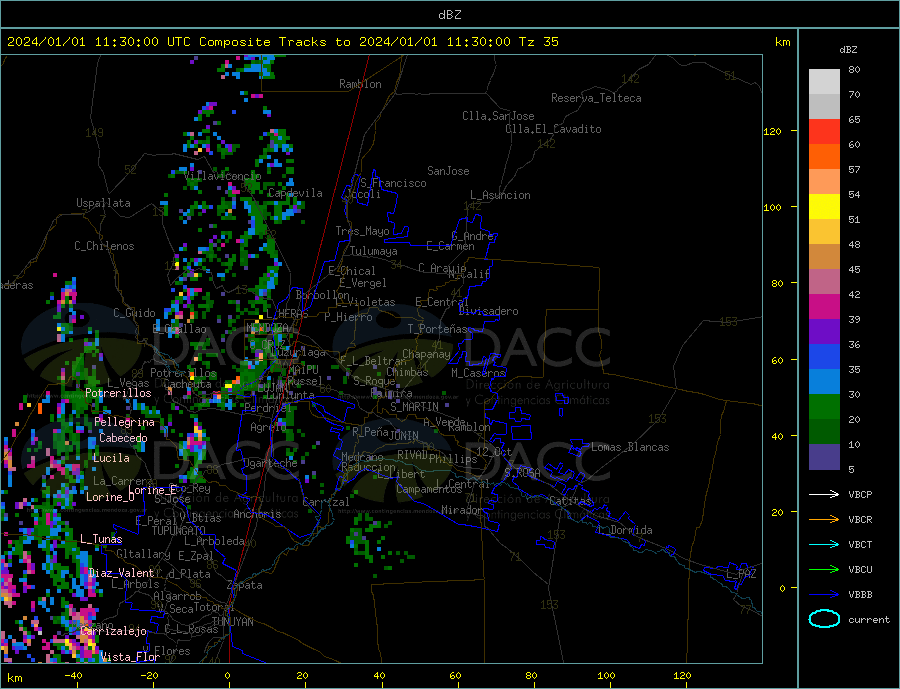
Task: Click the 'km' label at bottom left
Action: point(15,678)
